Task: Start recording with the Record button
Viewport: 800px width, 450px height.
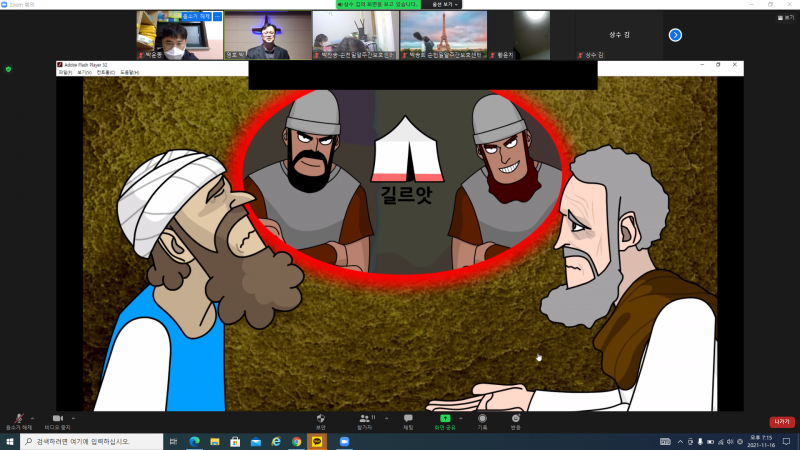Action: (482, 421)
